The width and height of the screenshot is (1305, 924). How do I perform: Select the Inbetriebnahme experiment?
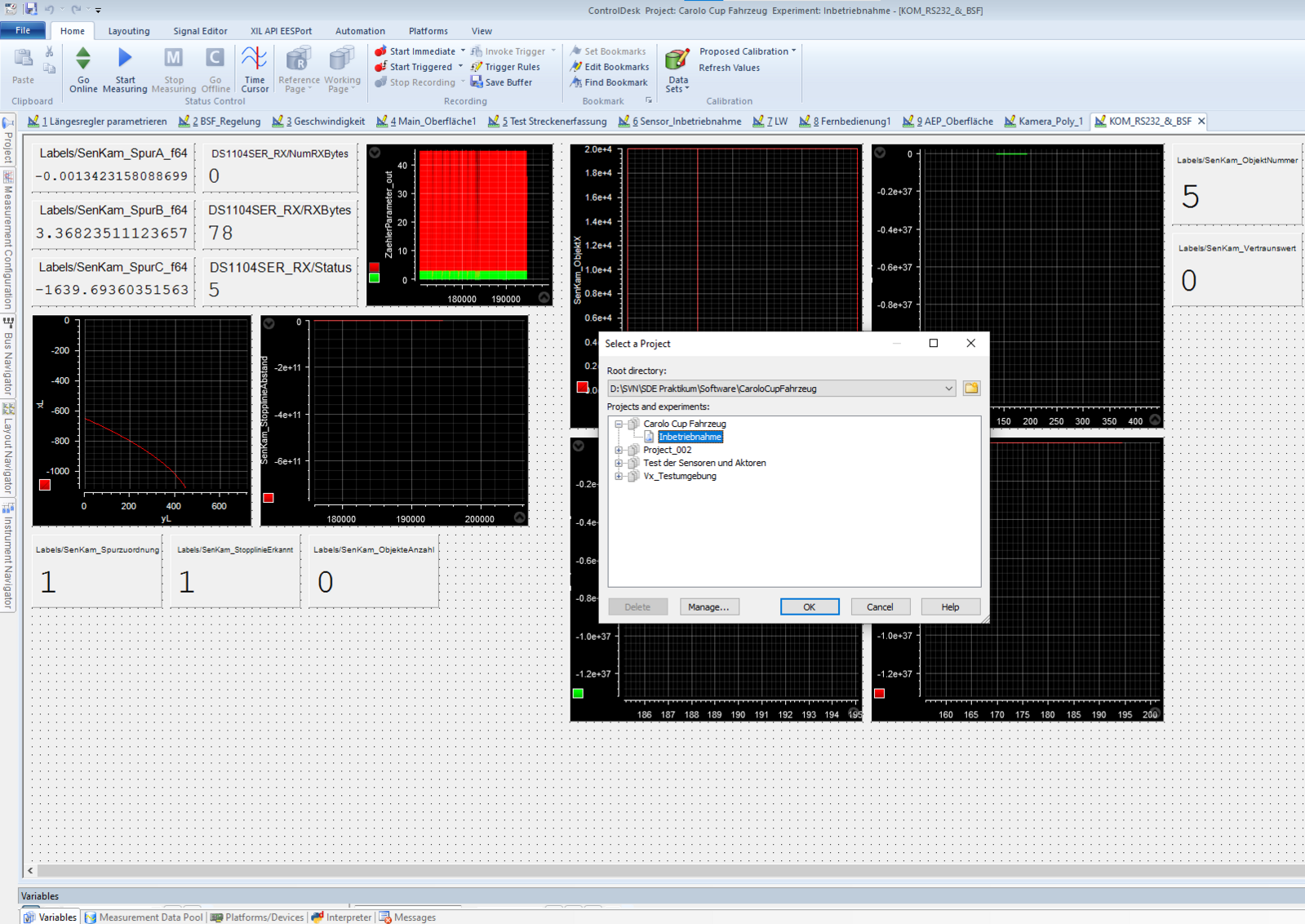[690, 437]
